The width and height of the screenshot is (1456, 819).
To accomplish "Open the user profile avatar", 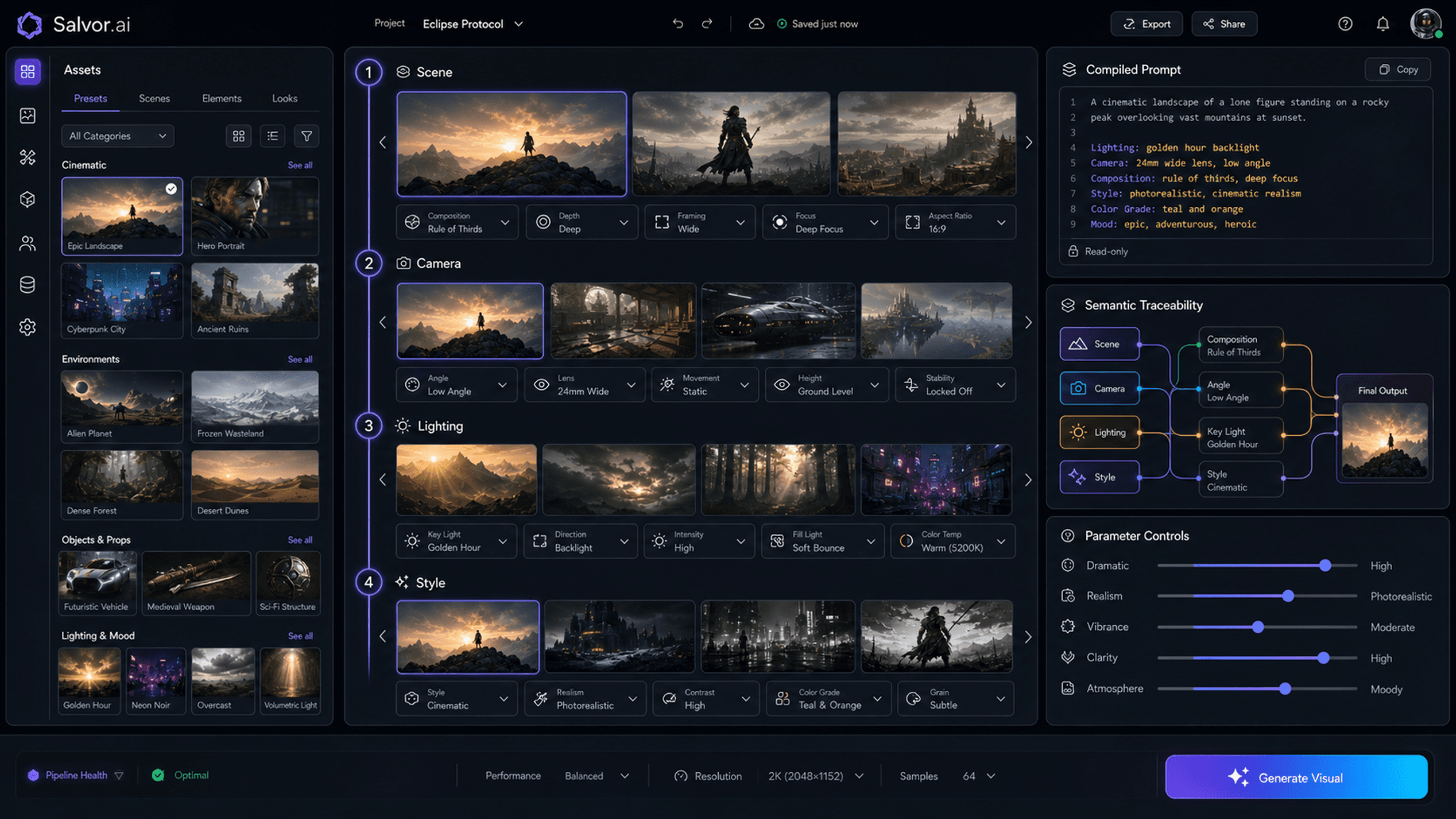I will coord(1425,23).
